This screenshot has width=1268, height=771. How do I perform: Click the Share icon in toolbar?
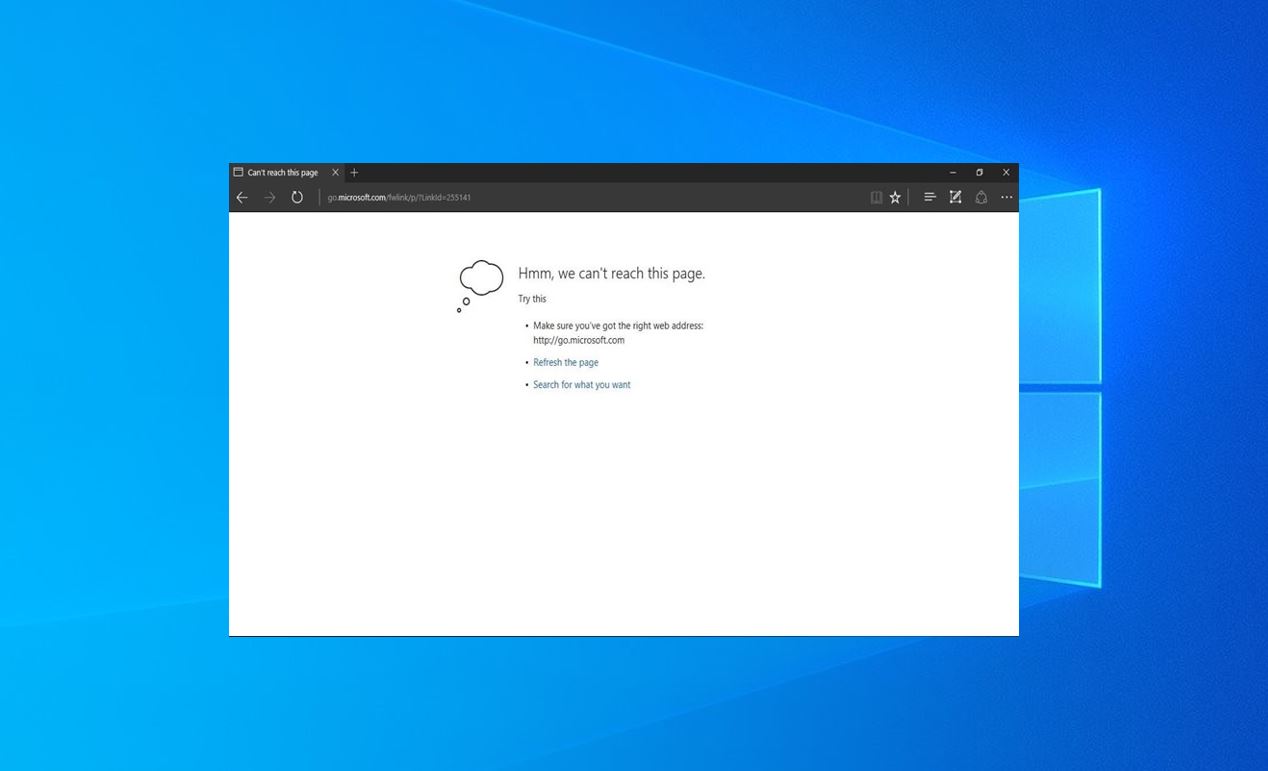click(981, 197)
